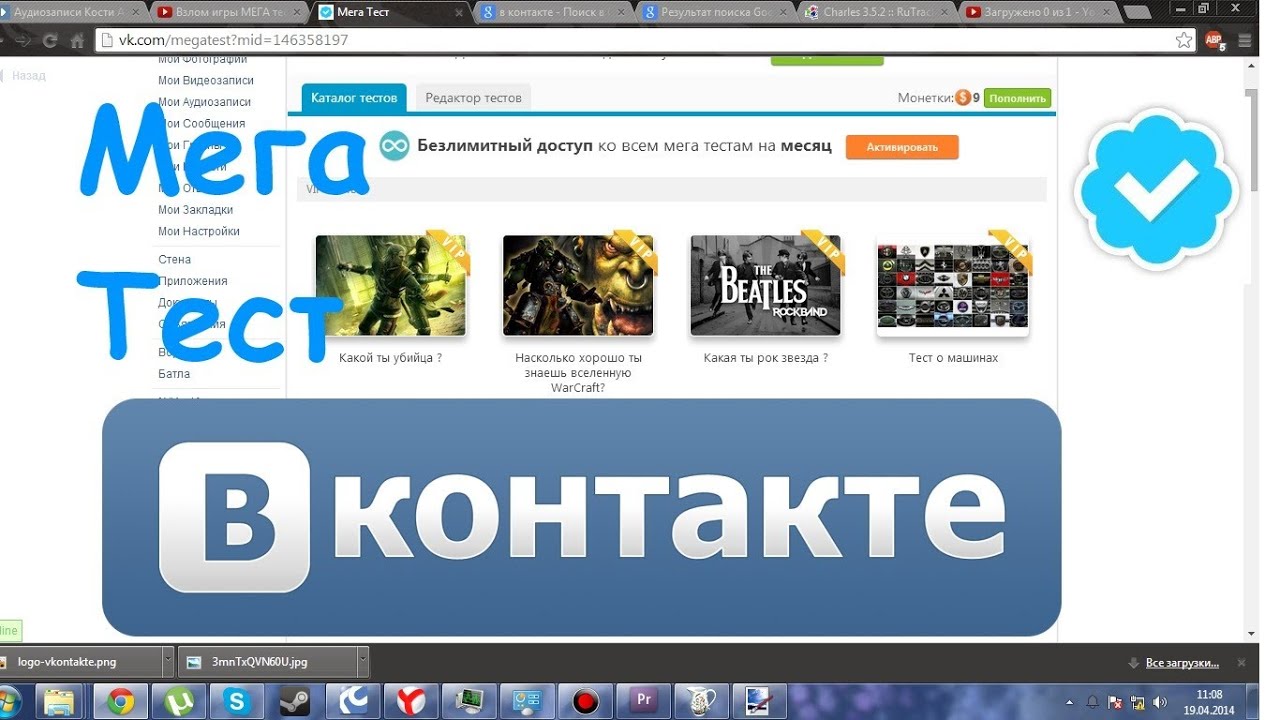Click the Назад link at left
1280x720 pixels.
(x=29, y=75)
